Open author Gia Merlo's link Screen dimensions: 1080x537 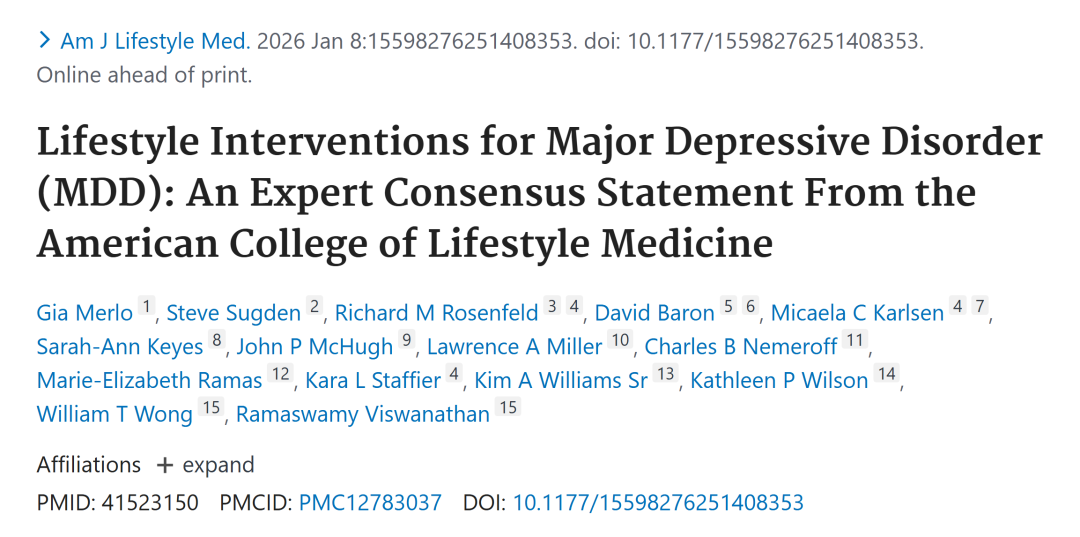85,313
